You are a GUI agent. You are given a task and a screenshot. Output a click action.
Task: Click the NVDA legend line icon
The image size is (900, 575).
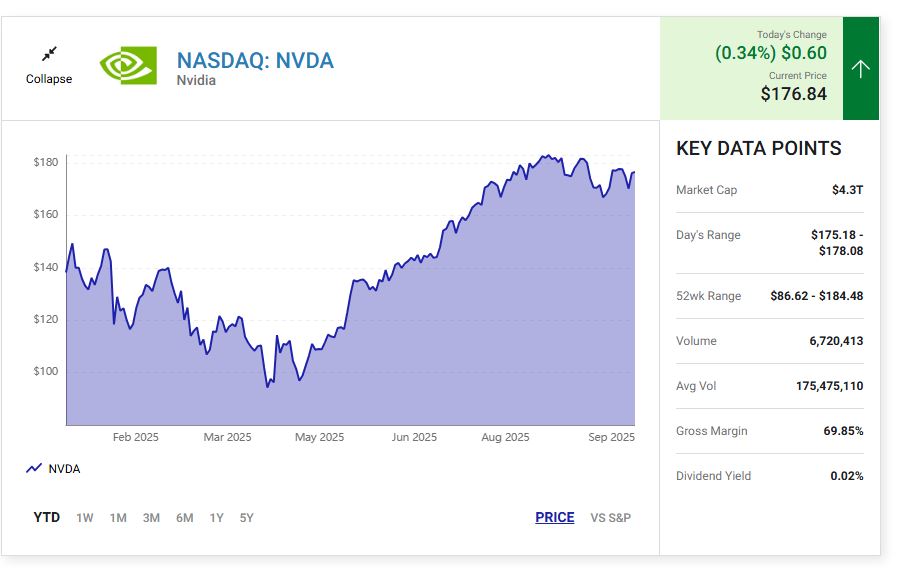(x=34, y=468)
